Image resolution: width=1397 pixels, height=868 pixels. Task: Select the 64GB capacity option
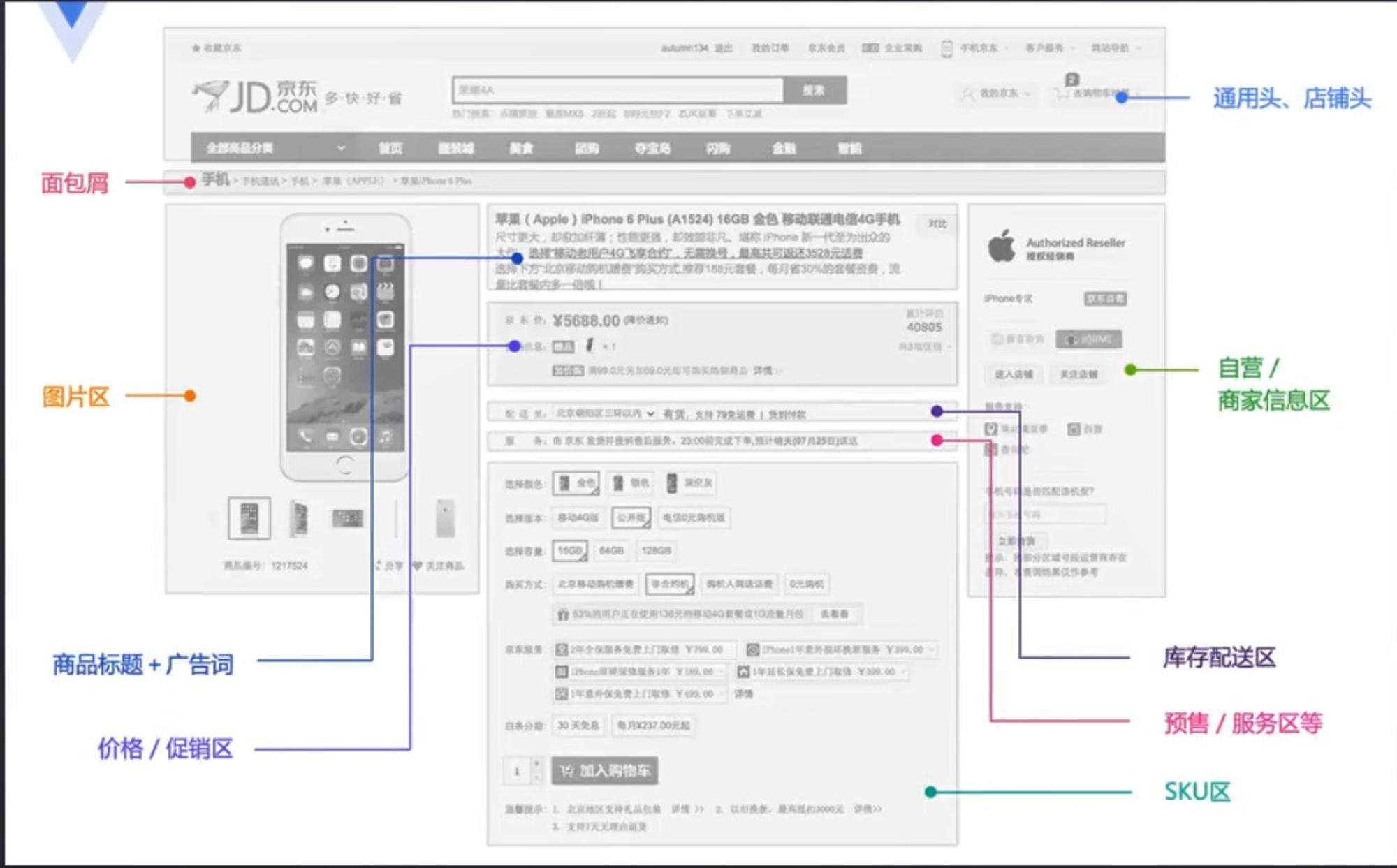611,551
